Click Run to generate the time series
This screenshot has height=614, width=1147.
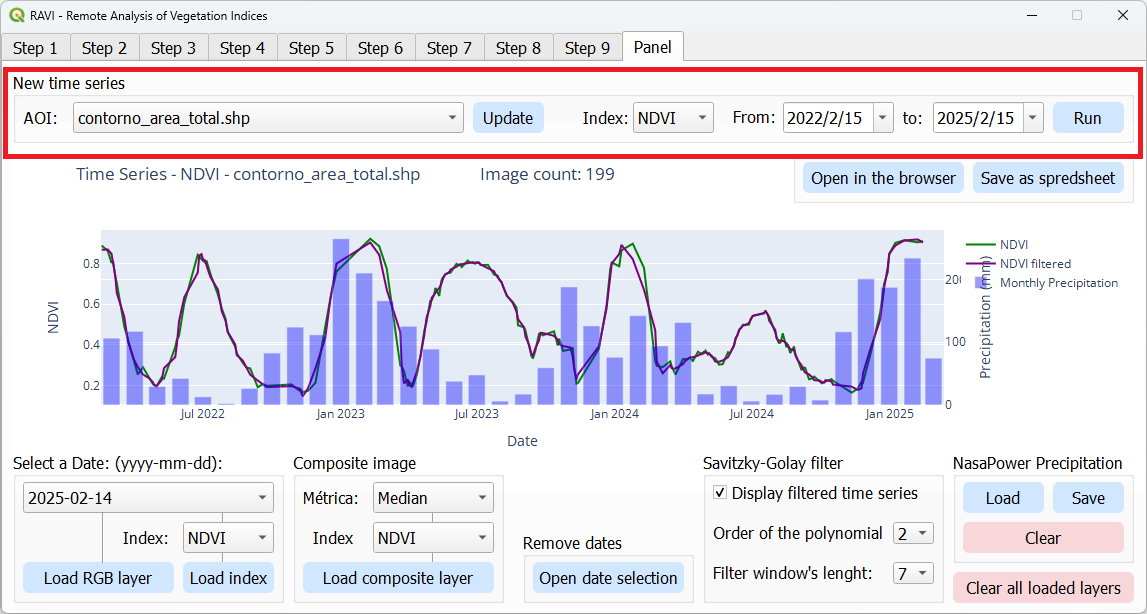[1088, 117]
